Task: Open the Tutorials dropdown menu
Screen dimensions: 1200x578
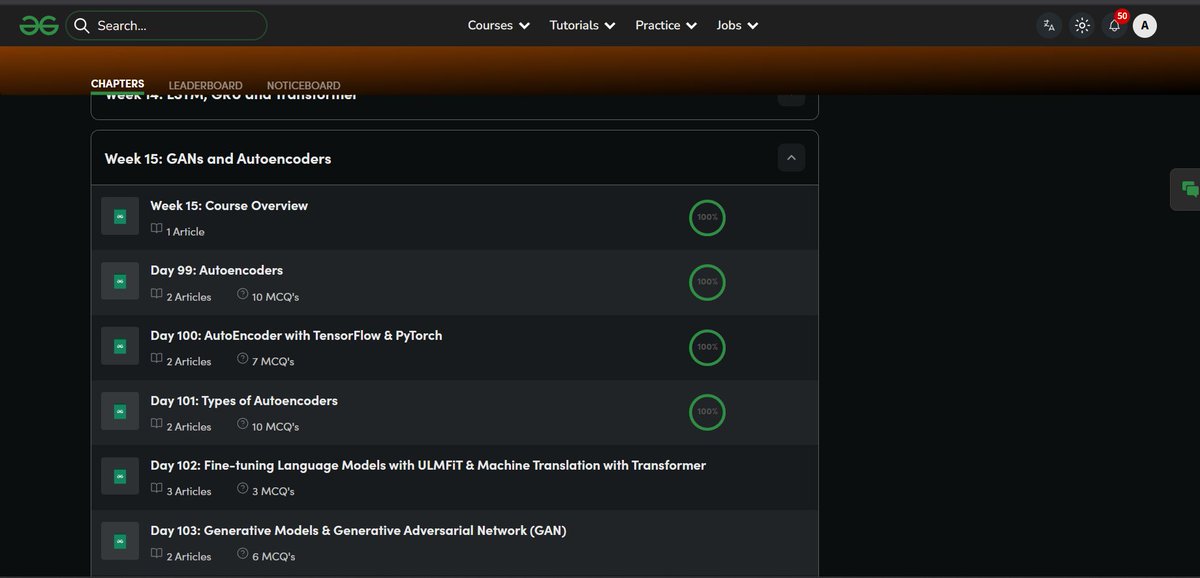Action: (x=582, y=25)
